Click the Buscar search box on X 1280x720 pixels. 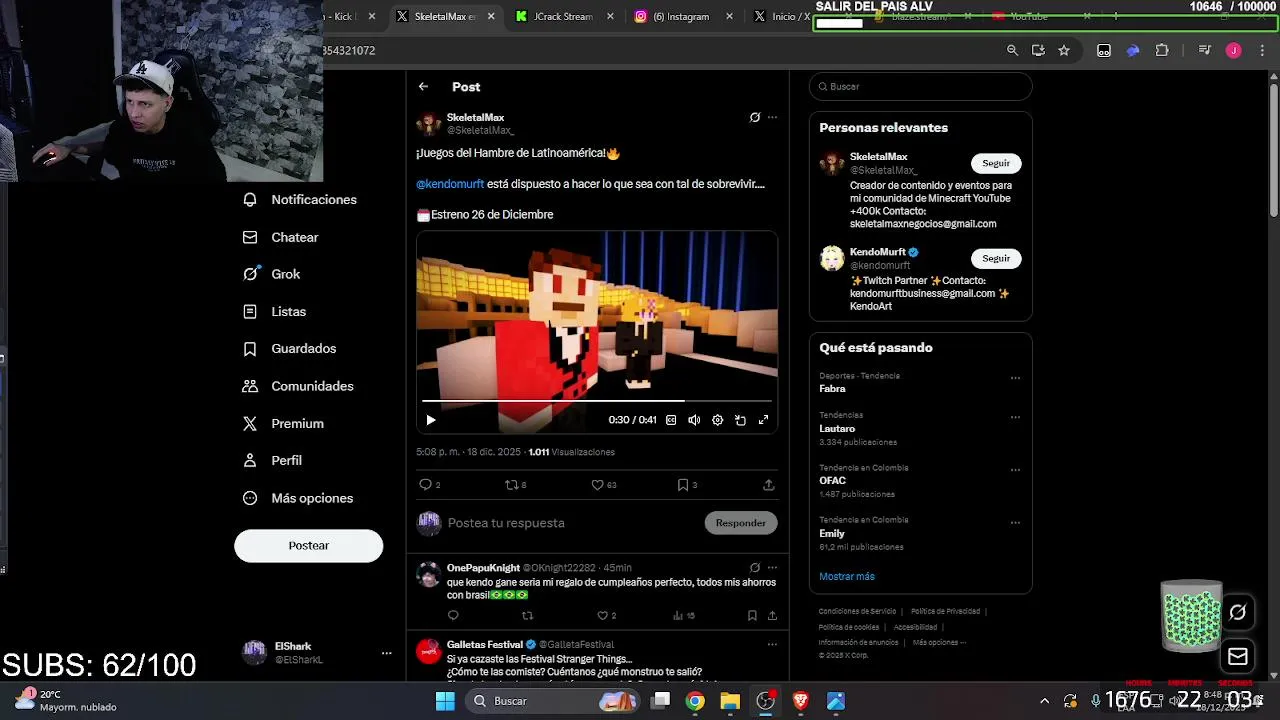coord(920,86)
